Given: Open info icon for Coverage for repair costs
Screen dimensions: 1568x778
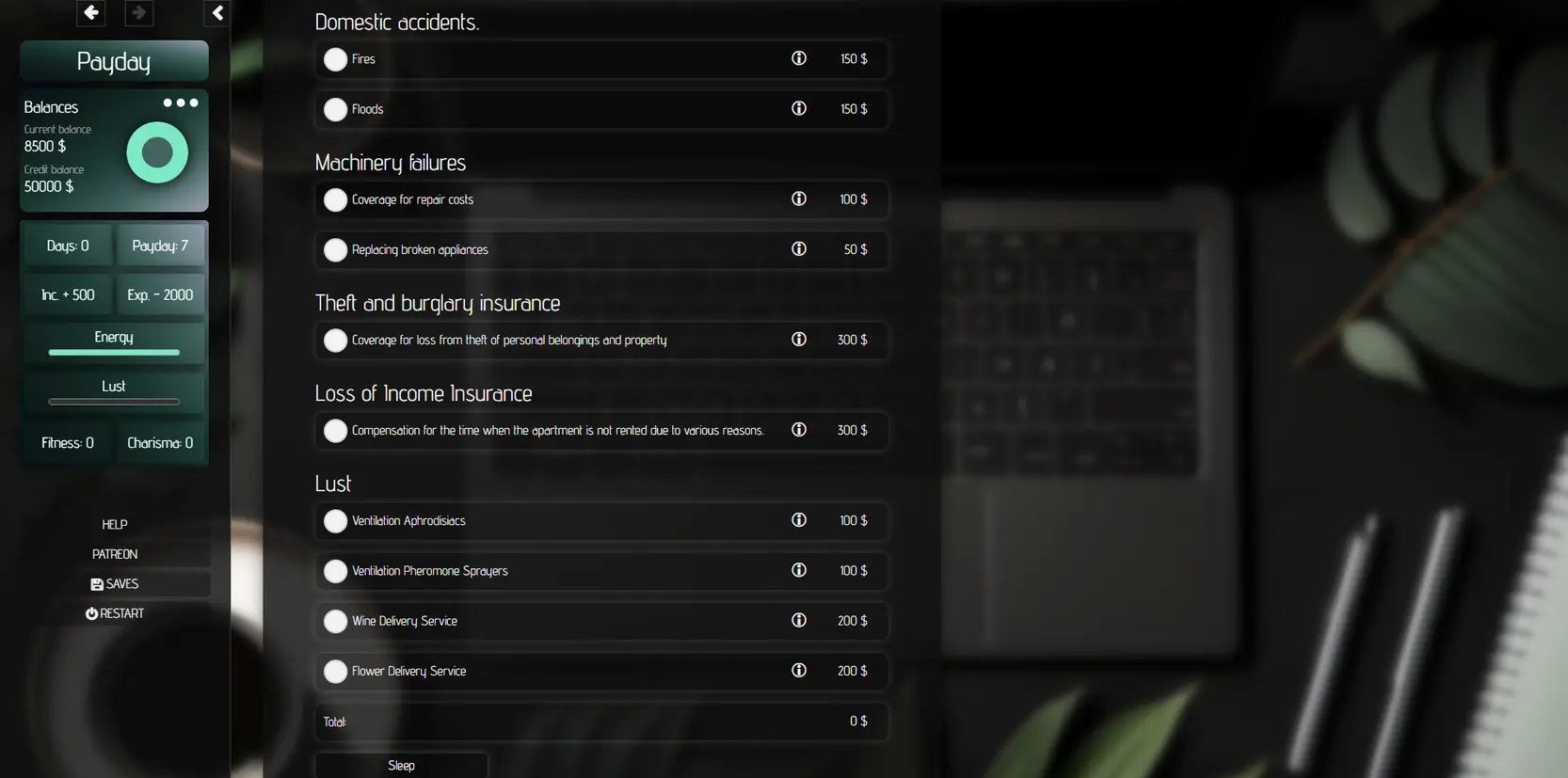Looking at the screenshot, I should tap(799, 199).
